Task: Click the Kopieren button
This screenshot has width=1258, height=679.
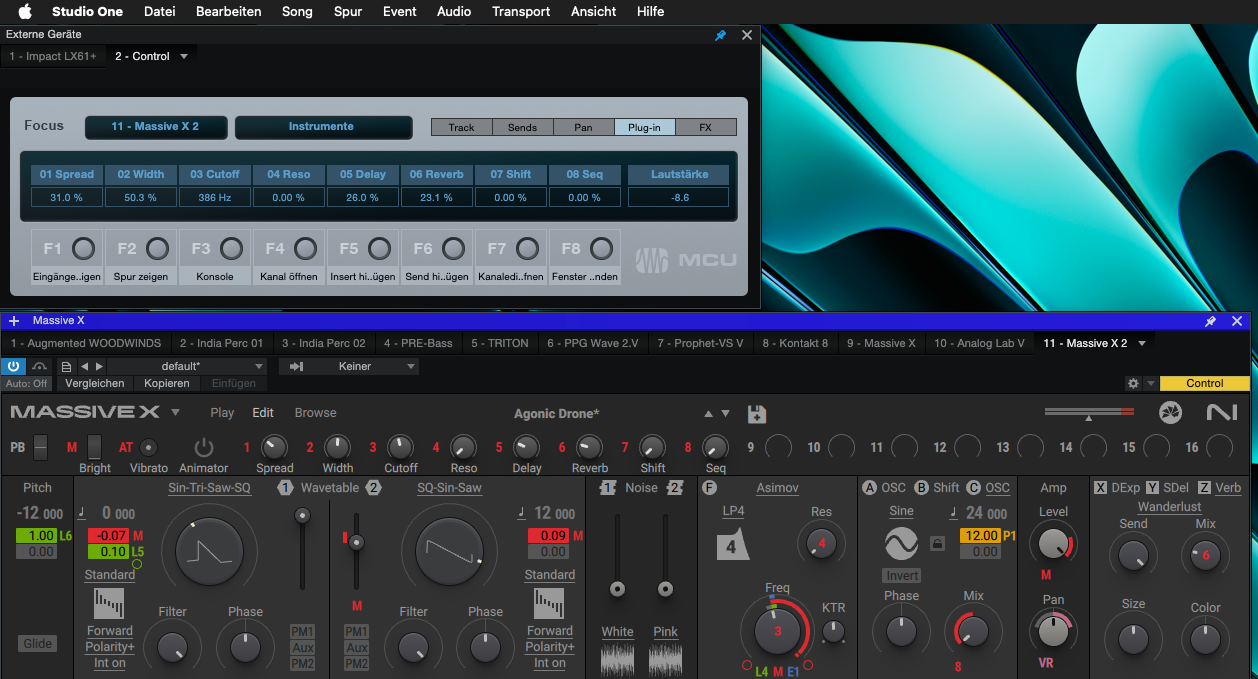Action: point(167,383)
